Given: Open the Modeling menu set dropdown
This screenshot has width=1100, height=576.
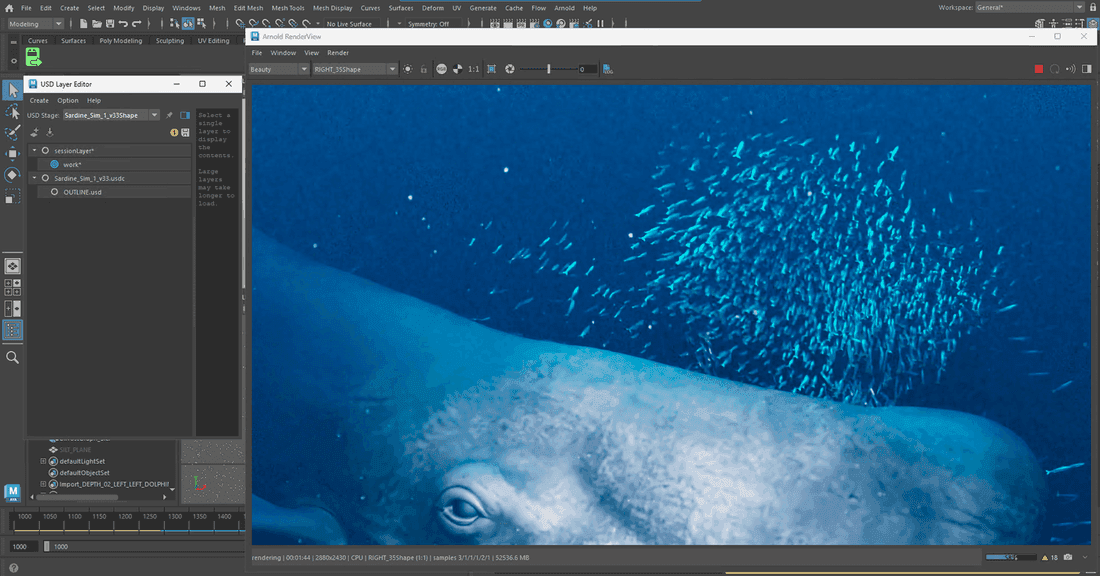Looking at the screenshot, I should click(x=35, y=24).
